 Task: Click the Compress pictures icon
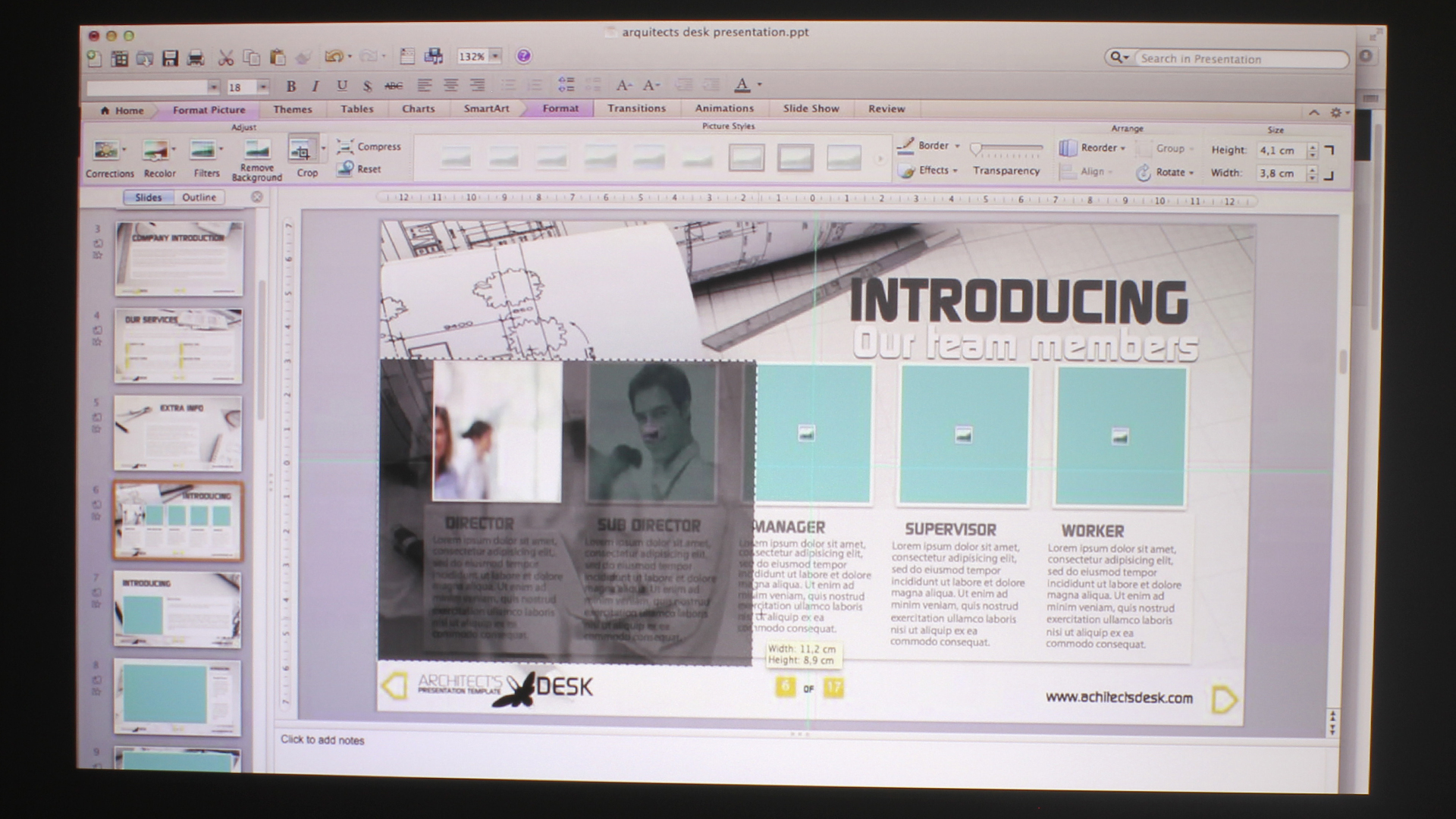coord(345,146)
